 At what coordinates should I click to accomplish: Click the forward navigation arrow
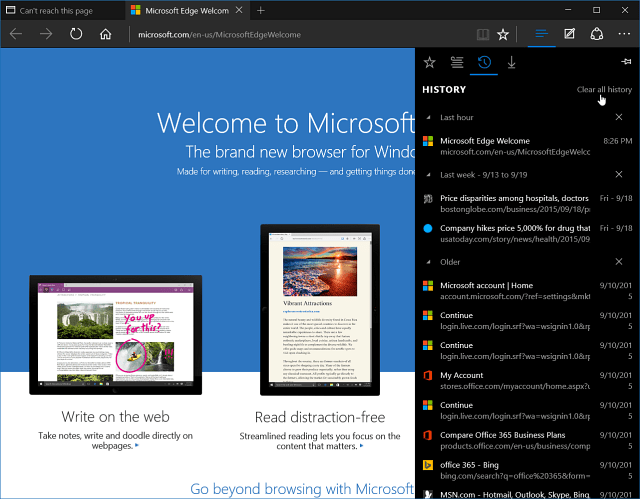point(46,34)
